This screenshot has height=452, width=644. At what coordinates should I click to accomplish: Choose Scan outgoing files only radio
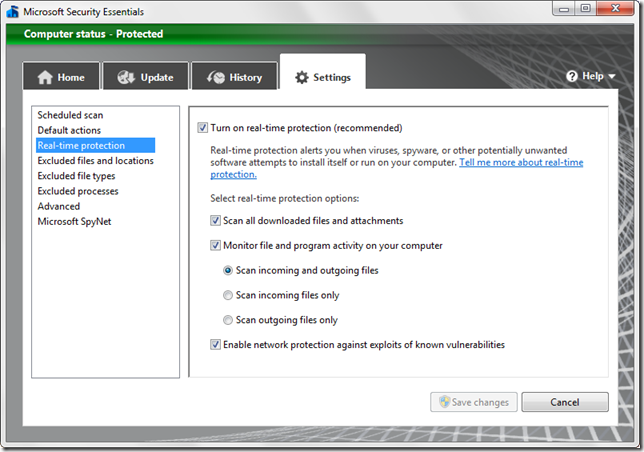[228, 320]
